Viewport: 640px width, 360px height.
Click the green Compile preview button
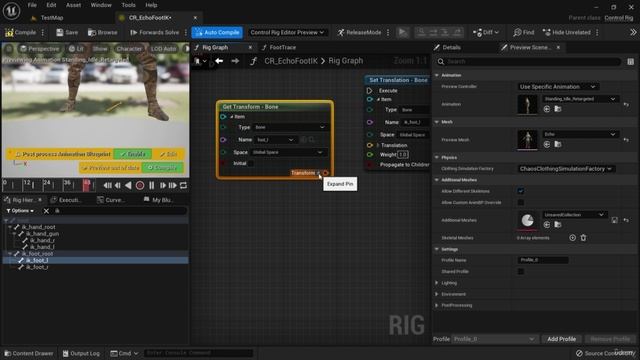(162, 168)
